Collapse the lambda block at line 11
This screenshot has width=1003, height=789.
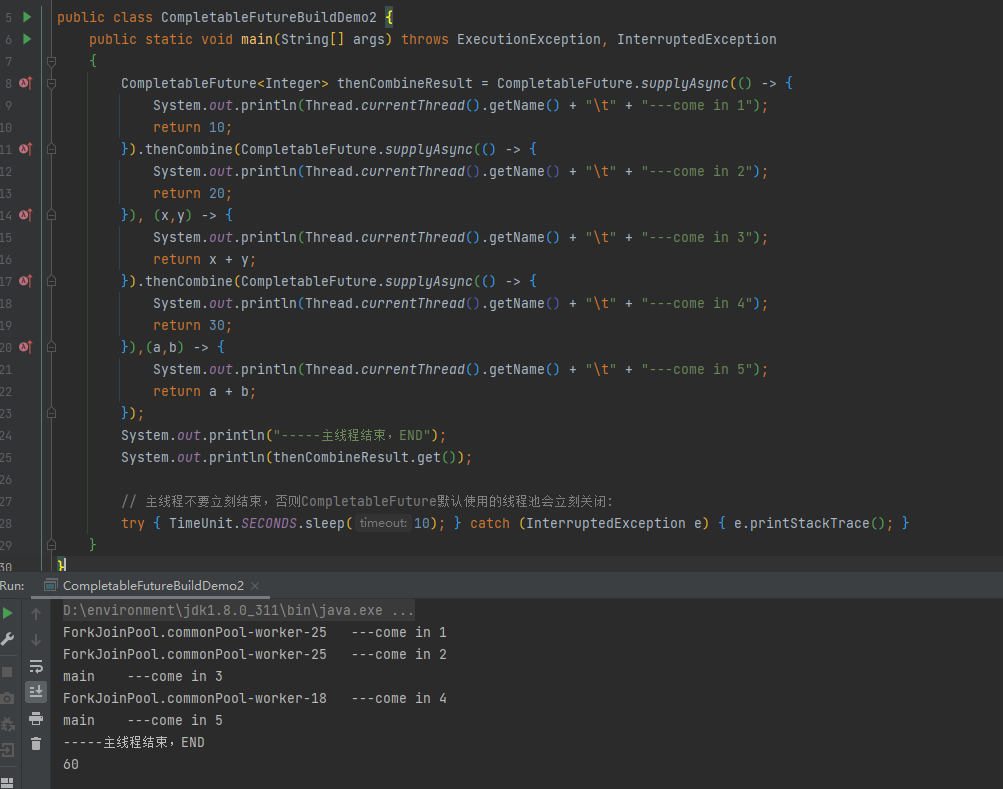50,149
